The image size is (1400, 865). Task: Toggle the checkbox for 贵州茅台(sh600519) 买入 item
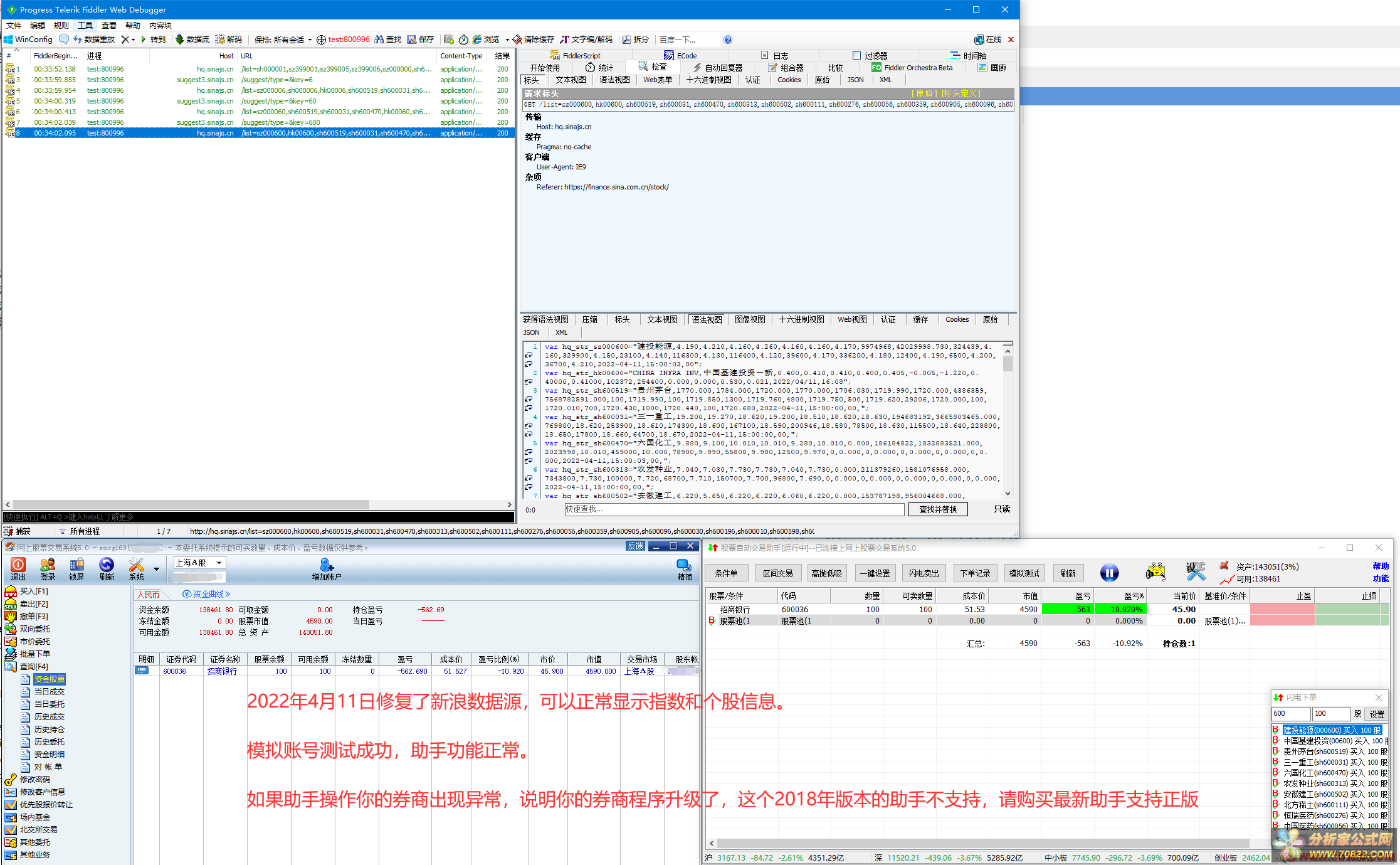1275,751
